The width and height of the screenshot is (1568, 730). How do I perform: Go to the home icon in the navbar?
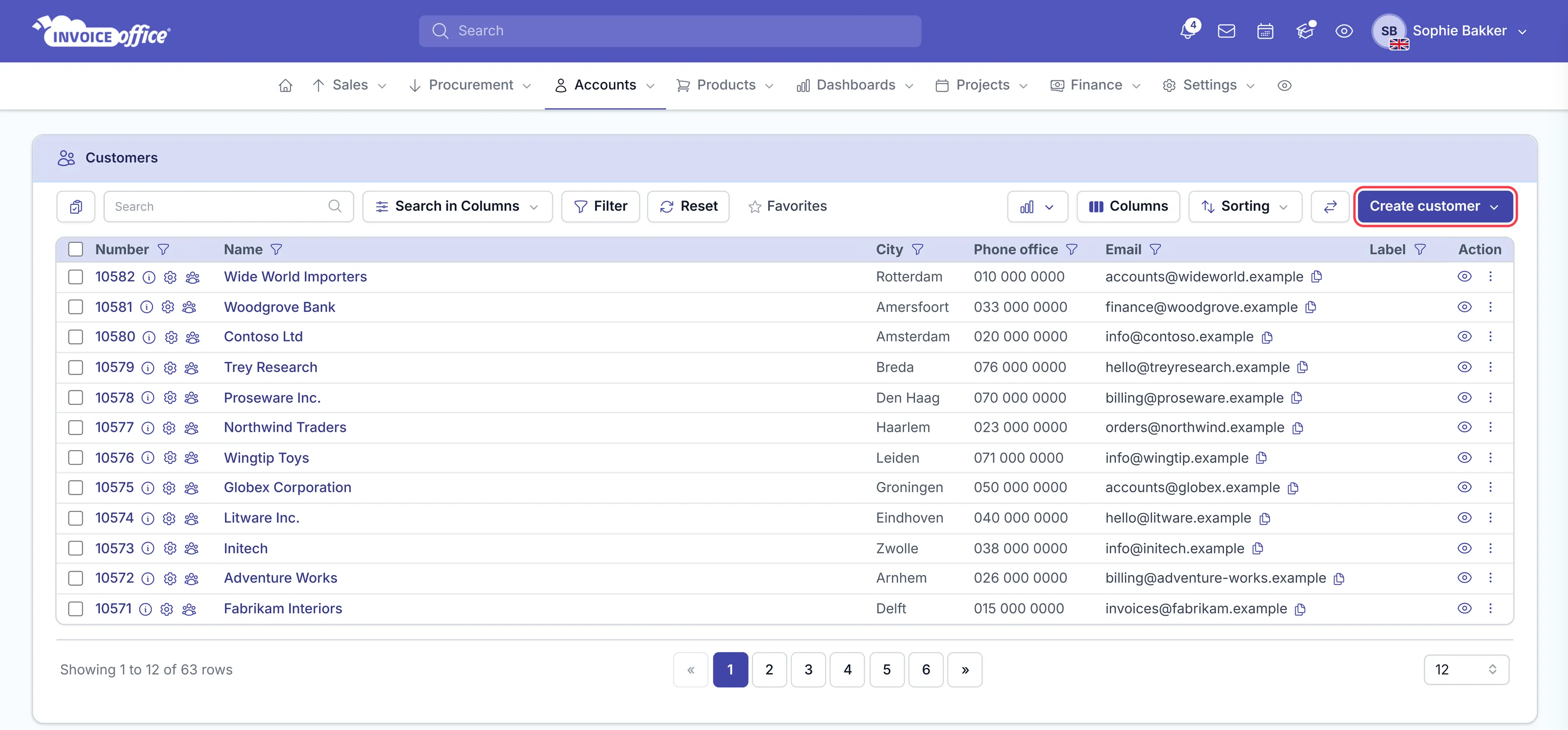click(x=285, y=85)
